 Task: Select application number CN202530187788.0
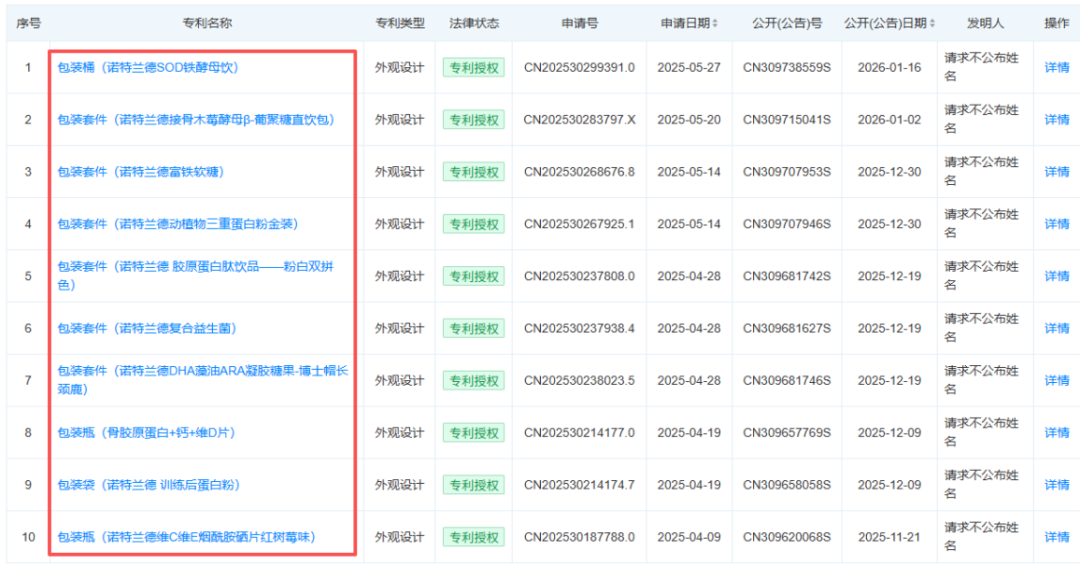click(x=579, y=537)
